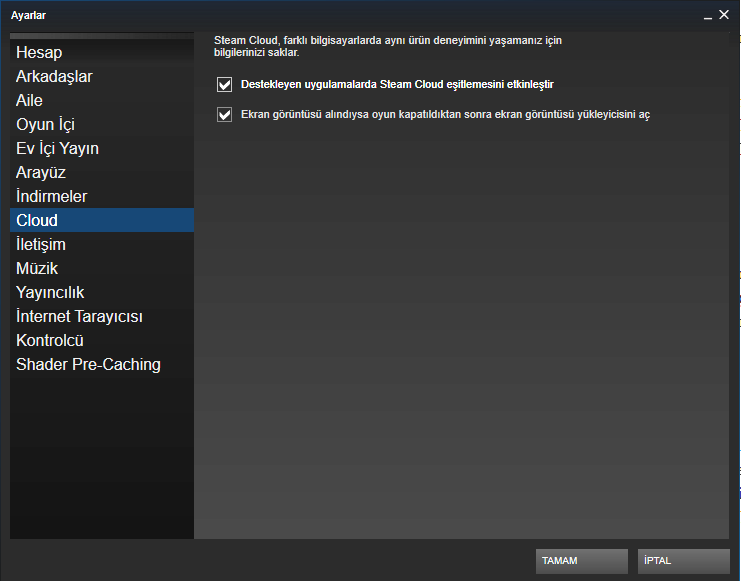Select Arkadaşlar in the settings sidebar
Viewport: 741px width, 581px height.
(x=54, y=76)
